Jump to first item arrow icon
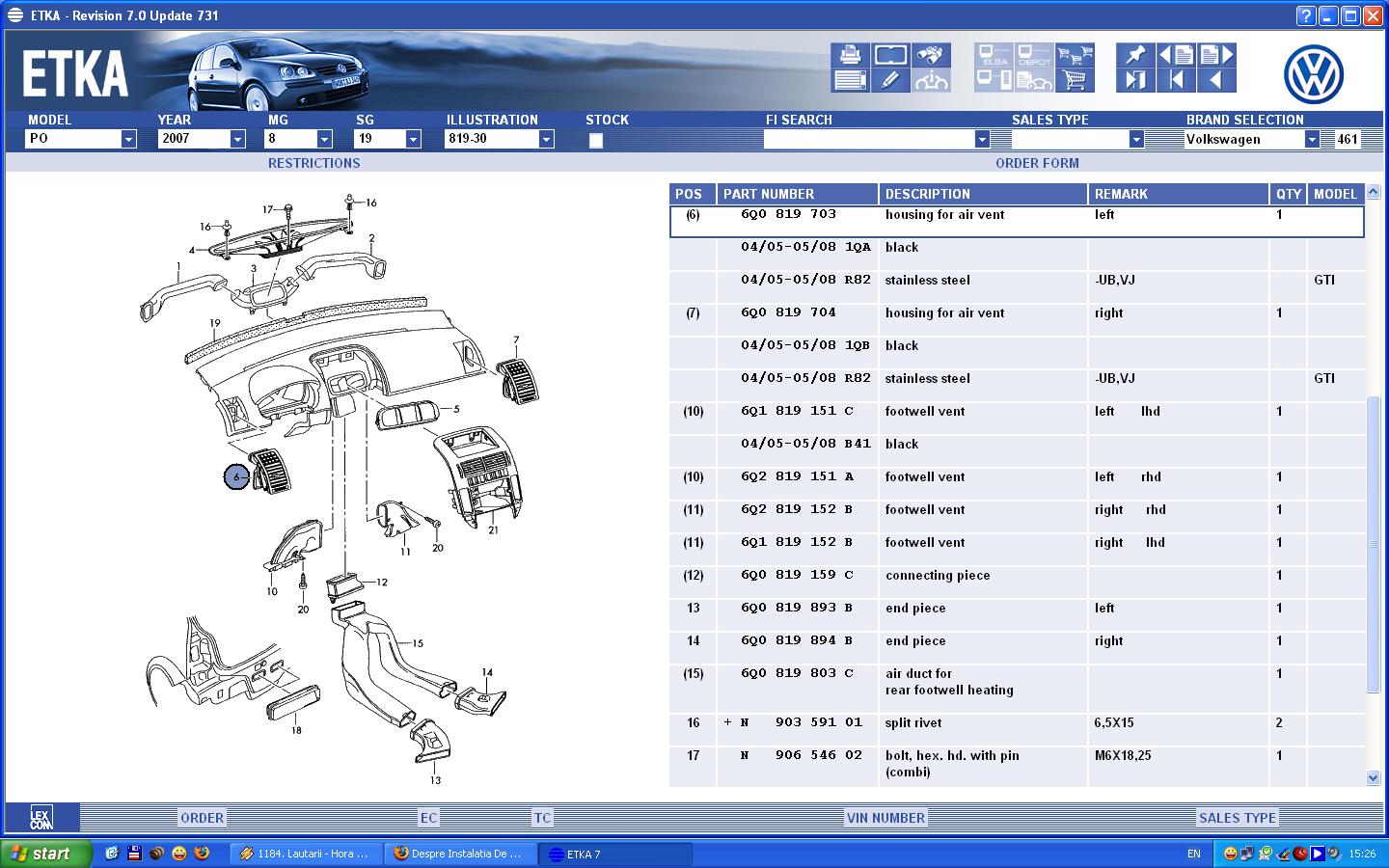1389x868 pixels. coord(1176,80)
